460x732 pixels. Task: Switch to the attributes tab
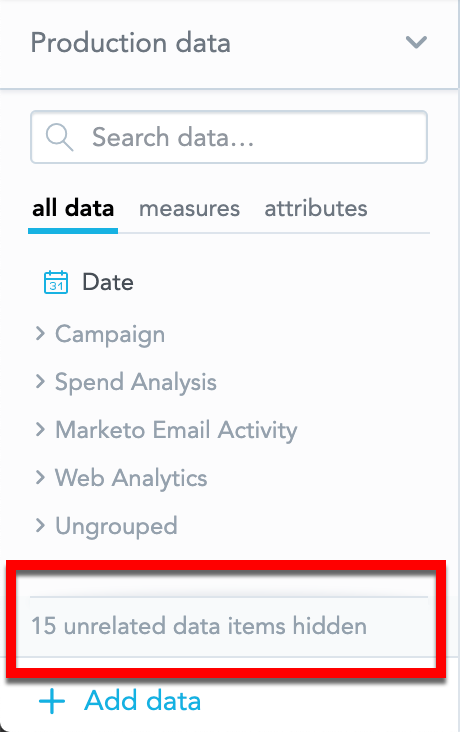(x=316, y=208)
